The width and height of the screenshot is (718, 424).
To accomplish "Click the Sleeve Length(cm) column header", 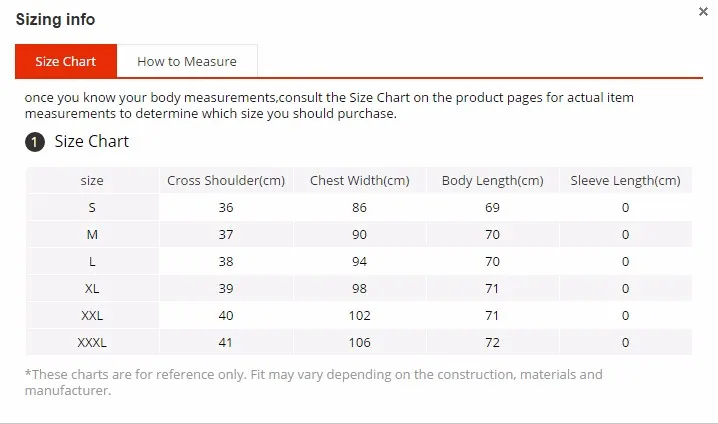I will tap(626, 180).
